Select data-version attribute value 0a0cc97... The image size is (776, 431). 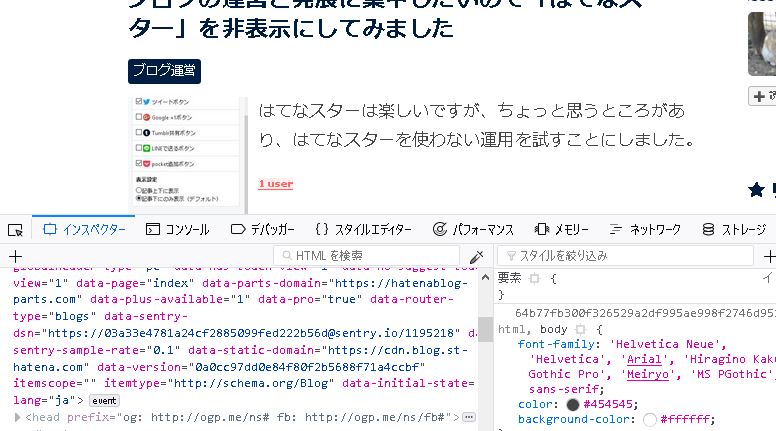click(x=307, y=367)
